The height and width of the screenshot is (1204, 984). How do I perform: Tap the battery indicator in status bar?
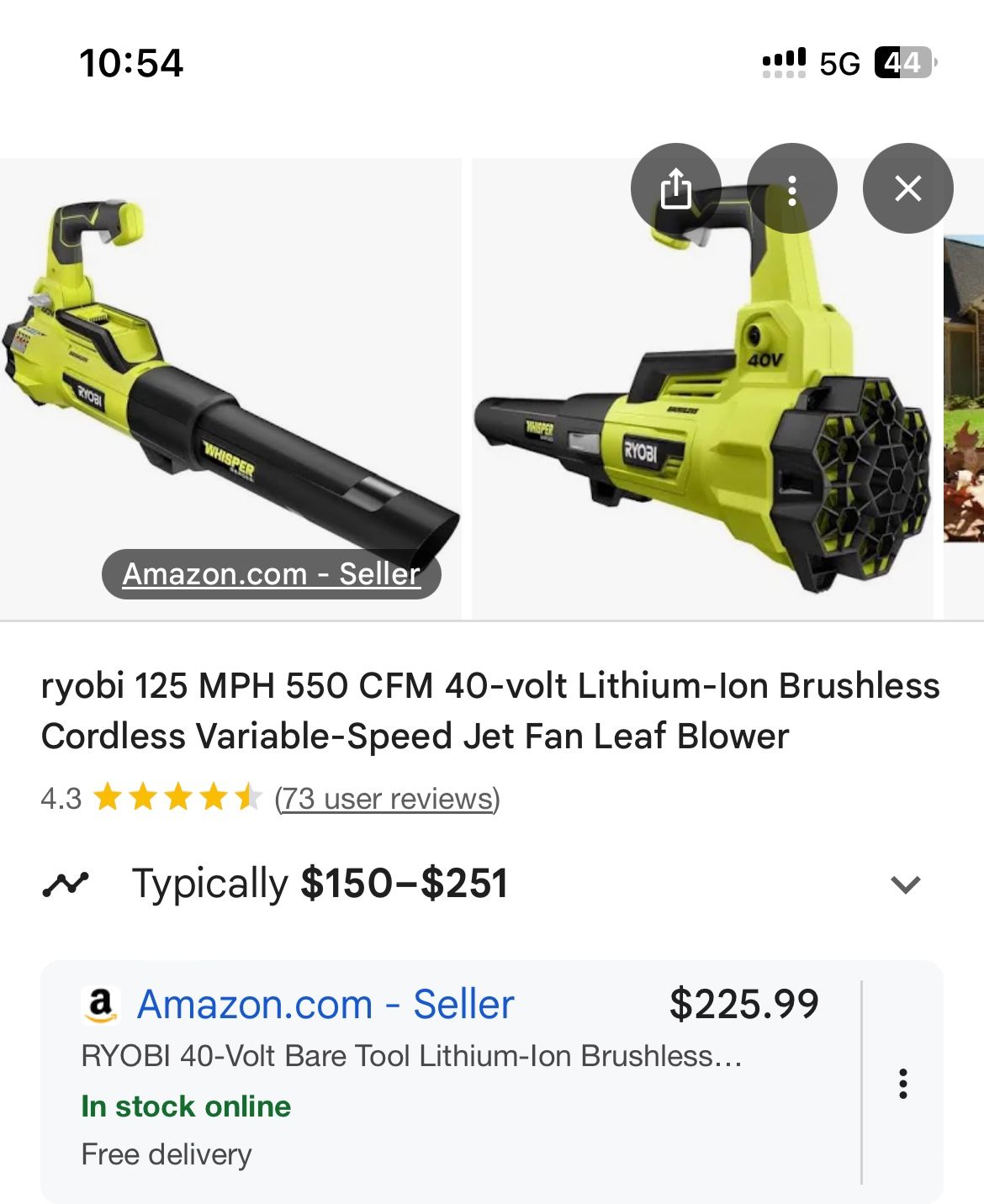(x=906, y=63)
